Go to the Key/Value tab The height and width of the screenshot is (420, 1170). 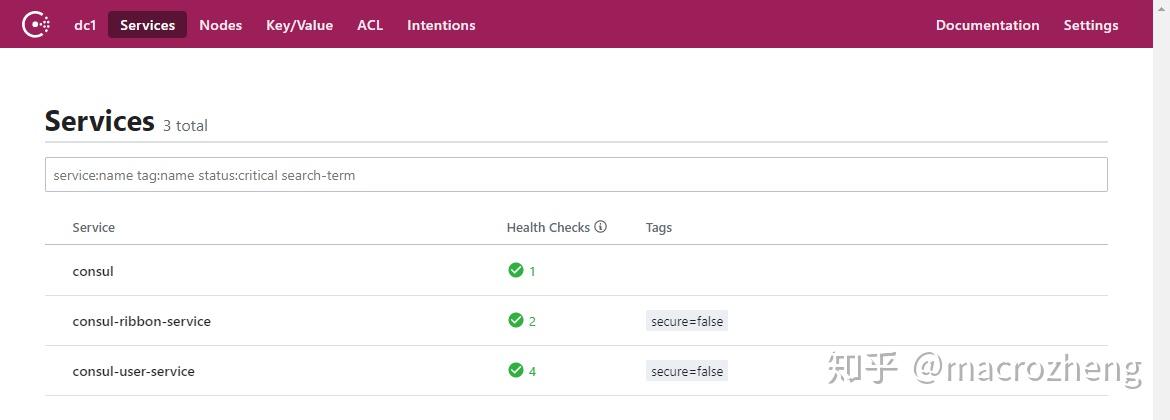[299, 25]
